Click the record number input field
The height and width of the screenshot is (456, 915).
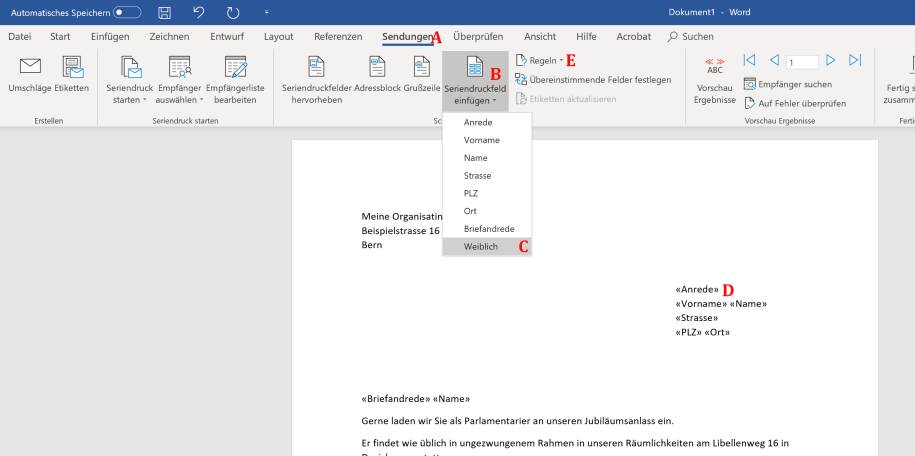[803, 61]
